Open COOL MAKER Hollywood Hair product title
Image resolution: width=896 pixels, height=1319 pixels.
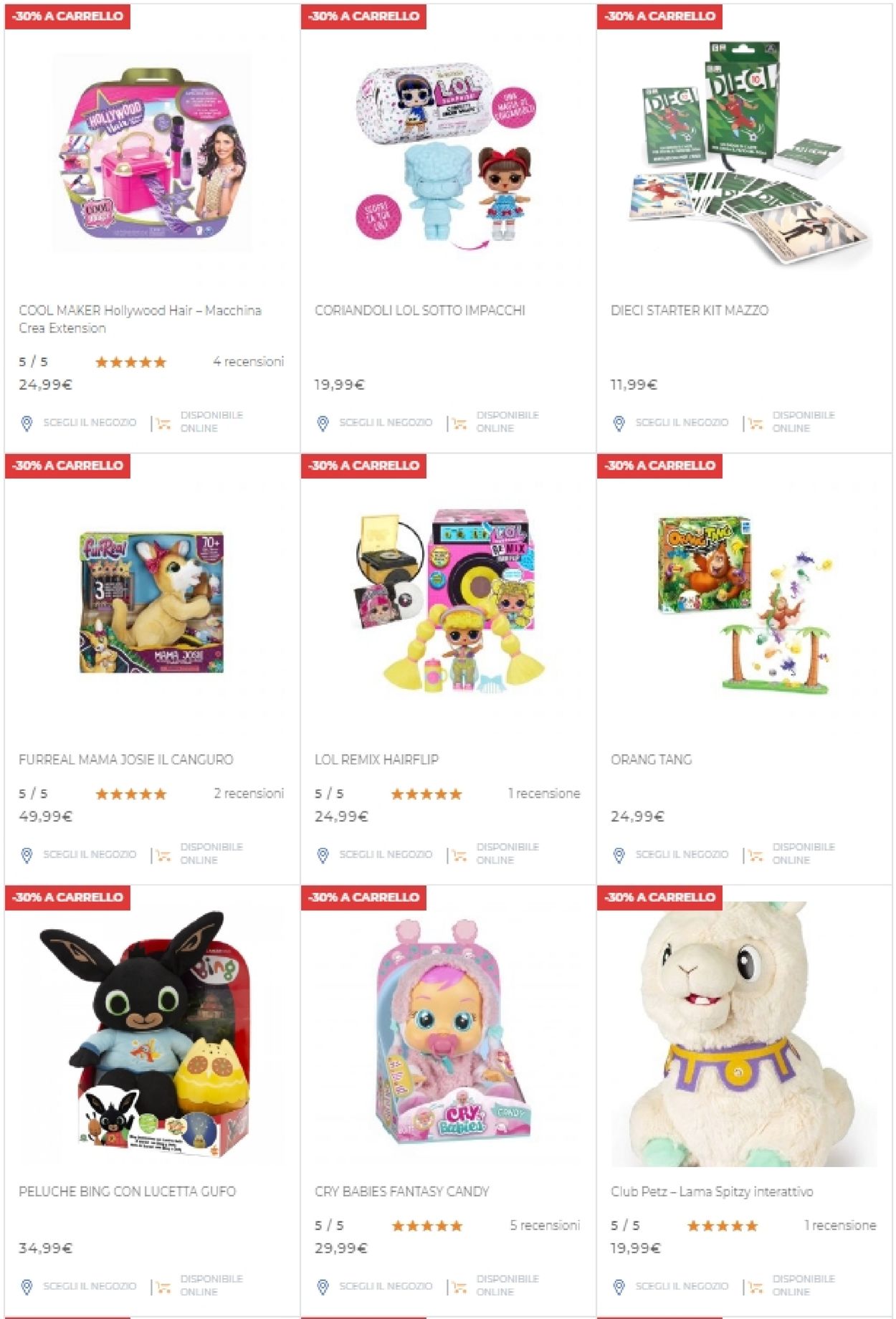click(140, 319)
